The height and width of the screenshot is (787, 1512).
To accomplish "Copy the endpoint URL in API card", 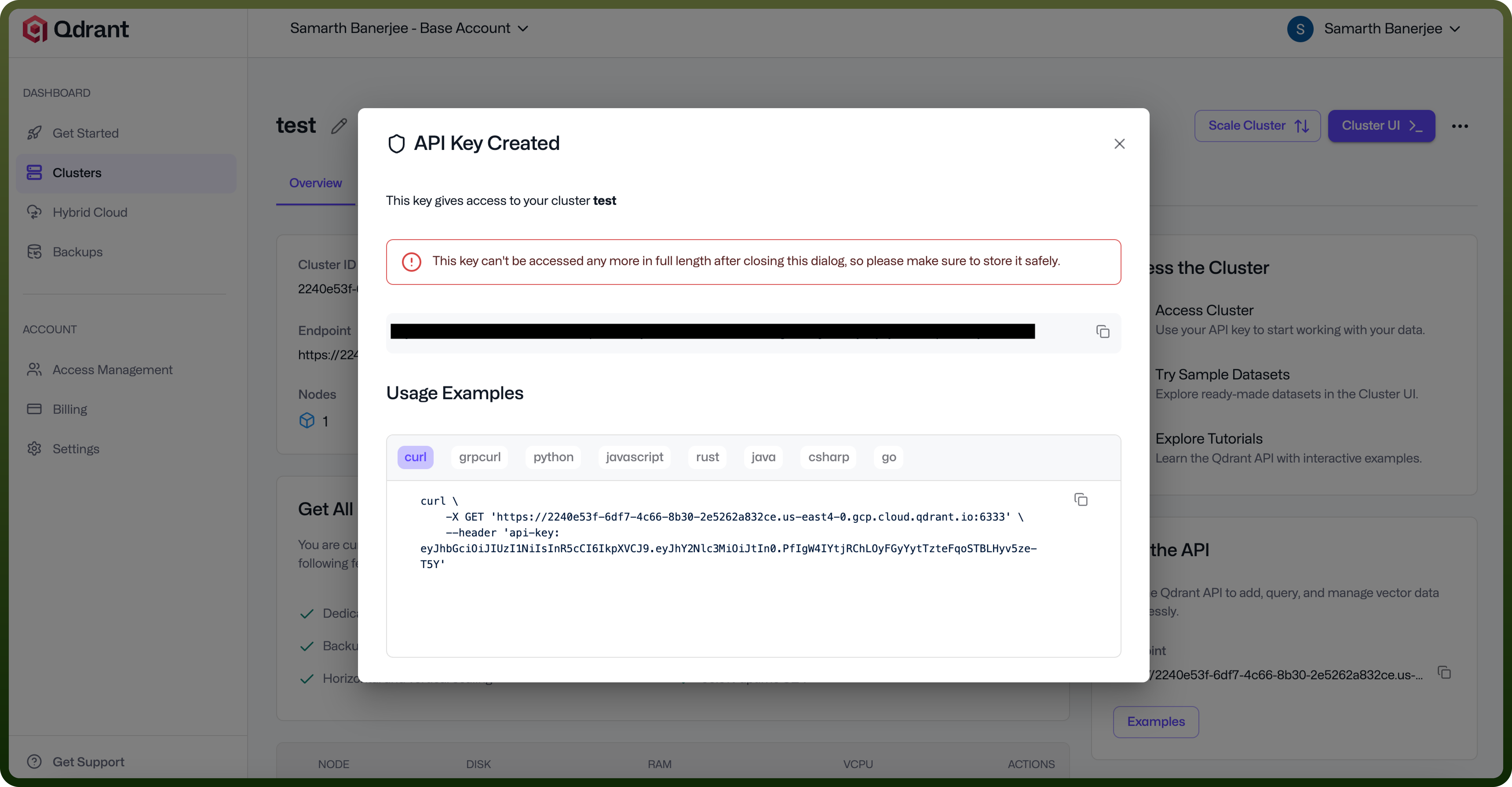I will coord(1444,672).
